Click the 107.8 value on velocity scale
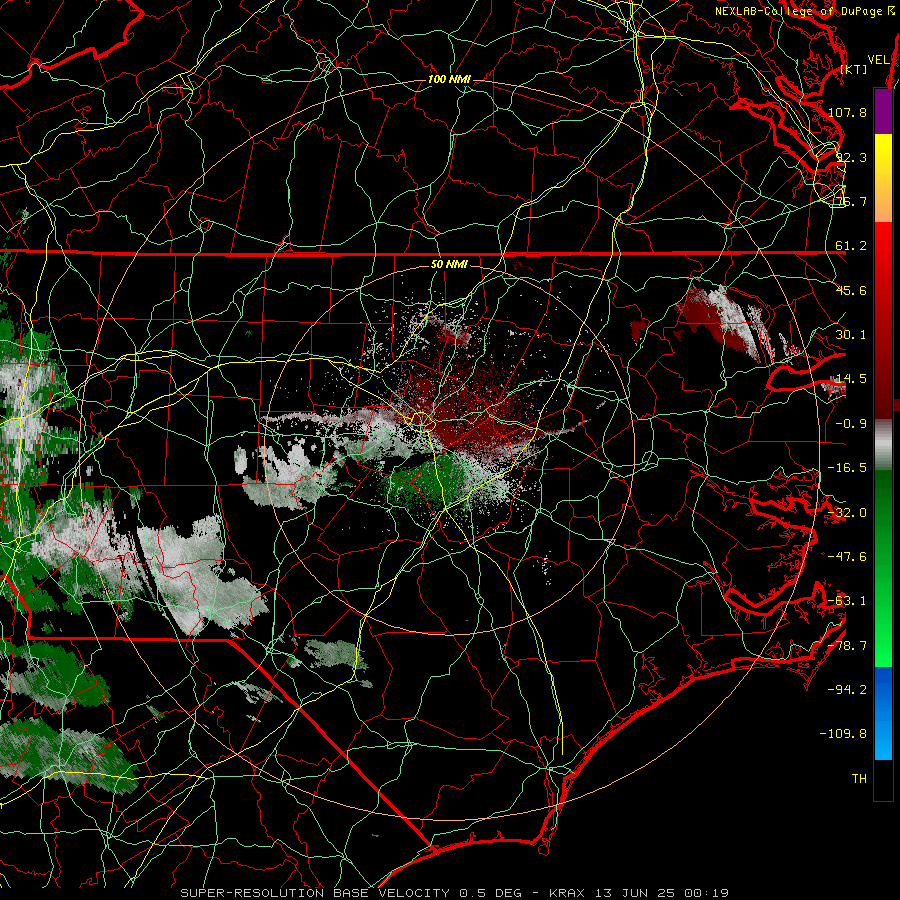 click(847, 112)
